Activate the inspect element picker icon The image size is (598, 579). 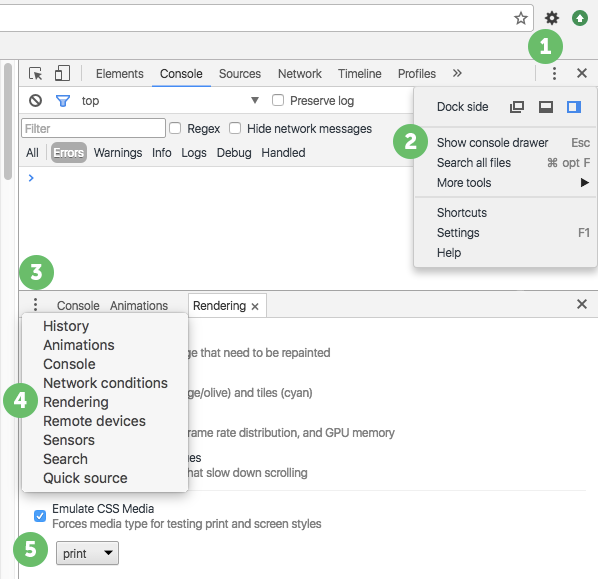[36, 73]
